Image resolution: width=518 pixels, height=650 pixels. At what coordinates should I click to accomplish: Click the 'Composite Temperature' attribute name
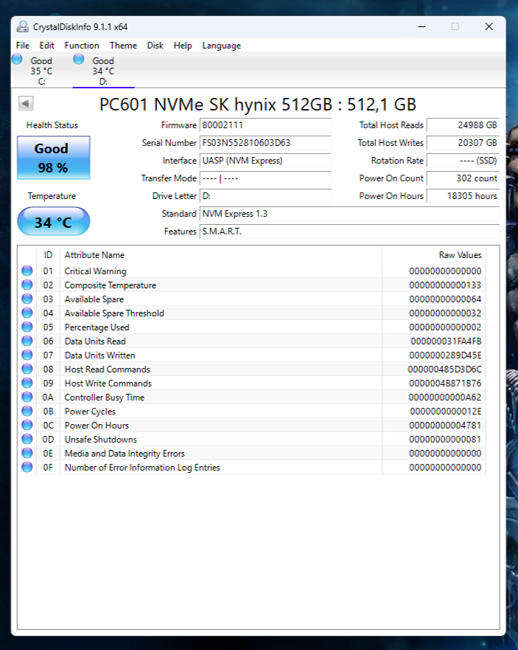[110, 285]
